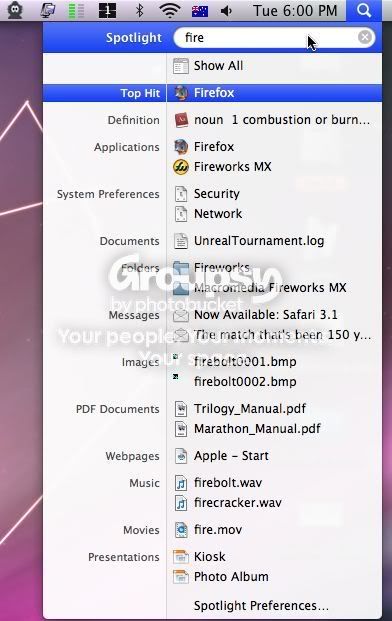Click the Kiosk presentation icon
Screen dimensions: 392x621
181,557
